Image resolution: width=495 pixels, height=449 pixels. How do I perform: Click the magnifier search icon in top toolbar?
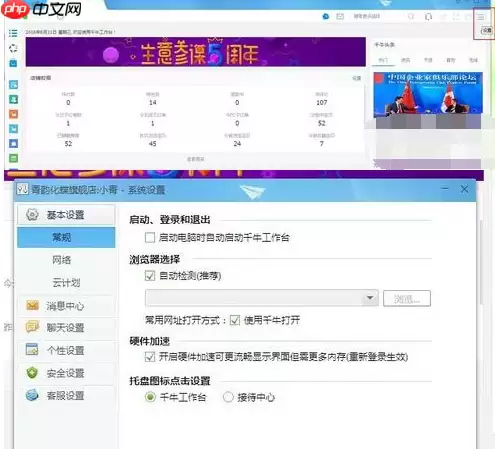411,16
